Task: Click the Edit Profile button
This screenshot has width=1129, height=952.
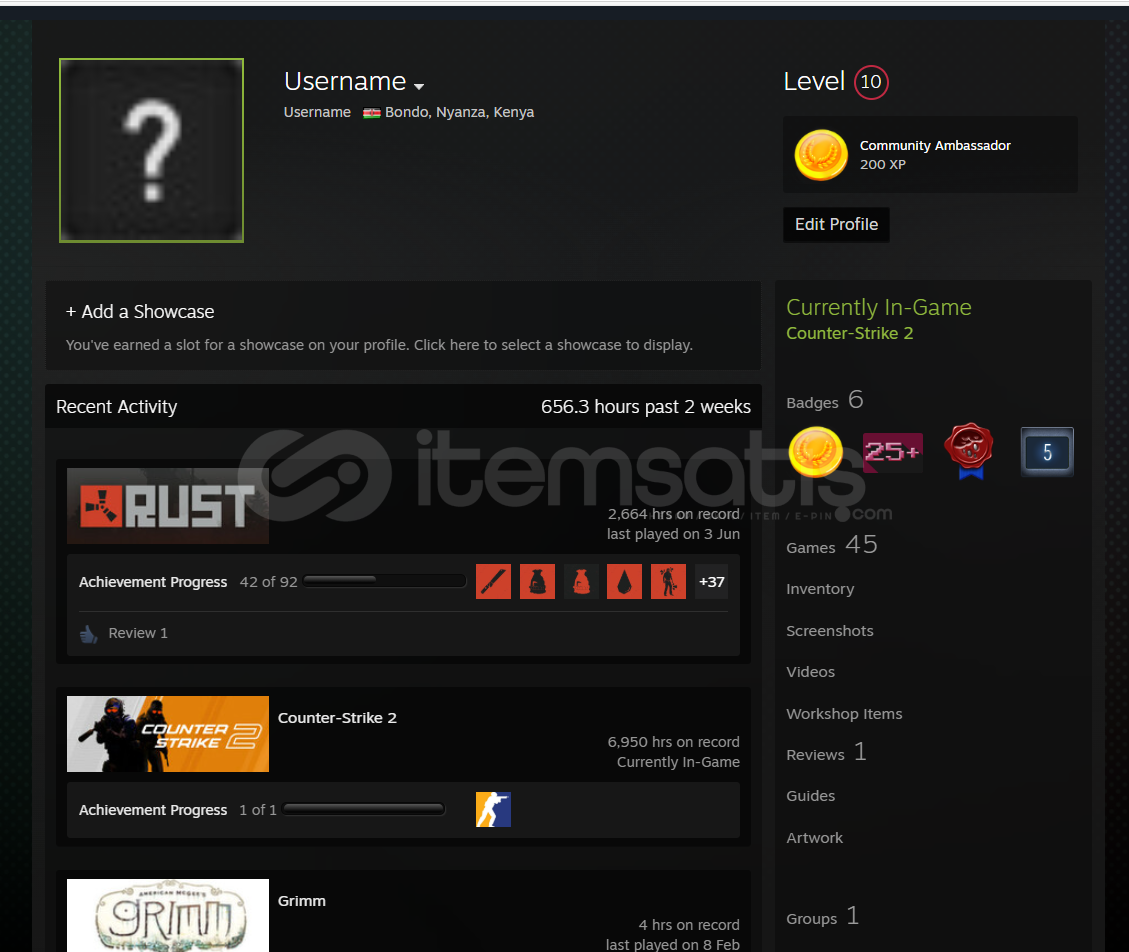Action: pyautogui.click(x=836, y=225)
